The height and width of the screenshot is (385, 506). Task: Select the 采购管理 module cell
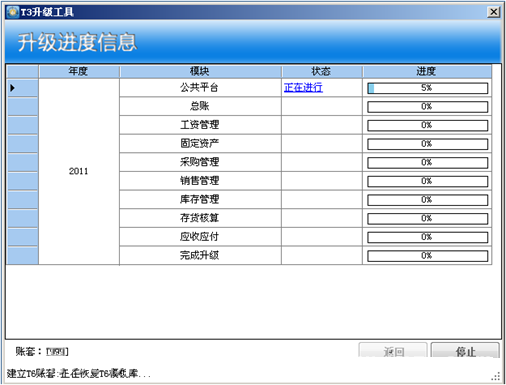pyautogui.click(x=200, y=162)
